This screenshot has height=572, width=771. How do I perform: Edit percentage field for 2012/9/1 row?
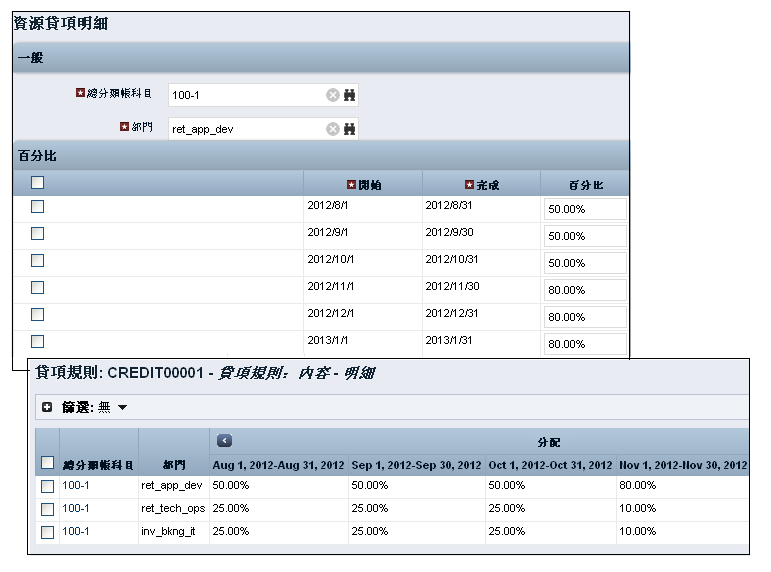point(585,236)
